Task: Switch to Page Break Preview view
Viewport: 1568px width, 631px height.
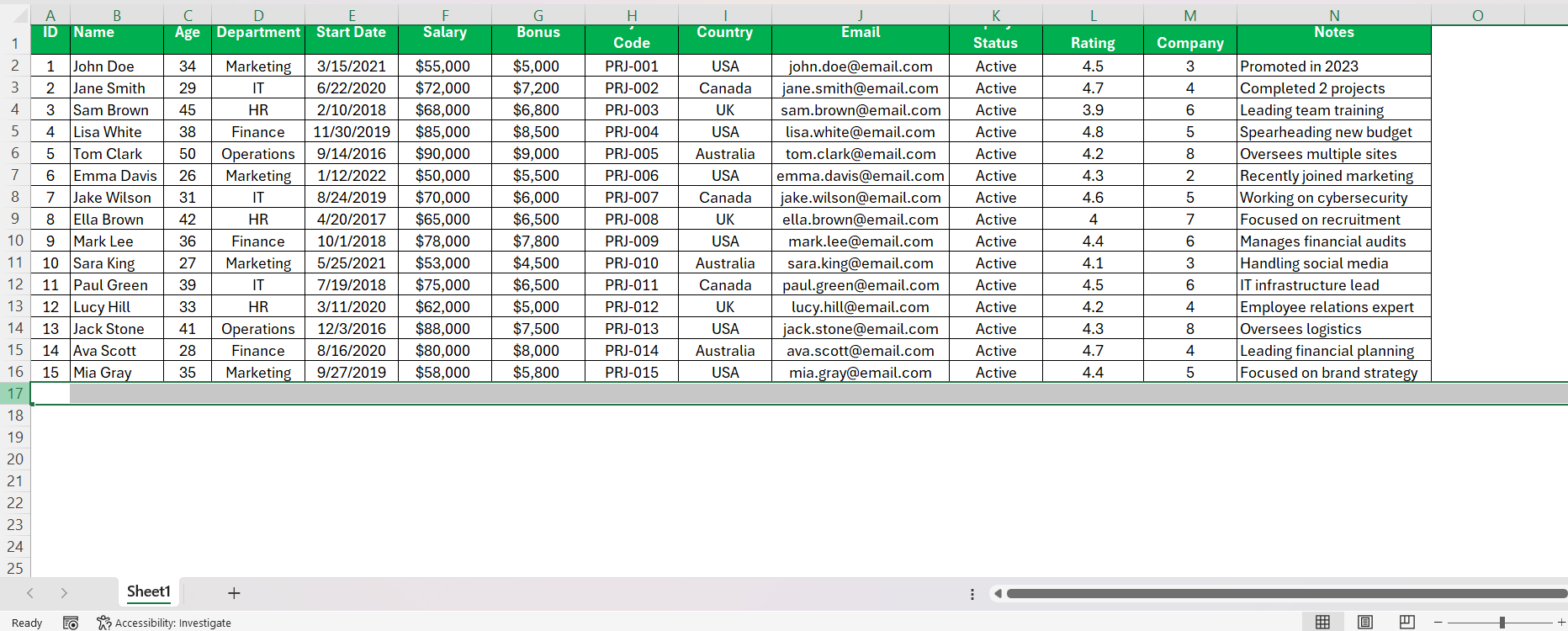Action: 1407,622
